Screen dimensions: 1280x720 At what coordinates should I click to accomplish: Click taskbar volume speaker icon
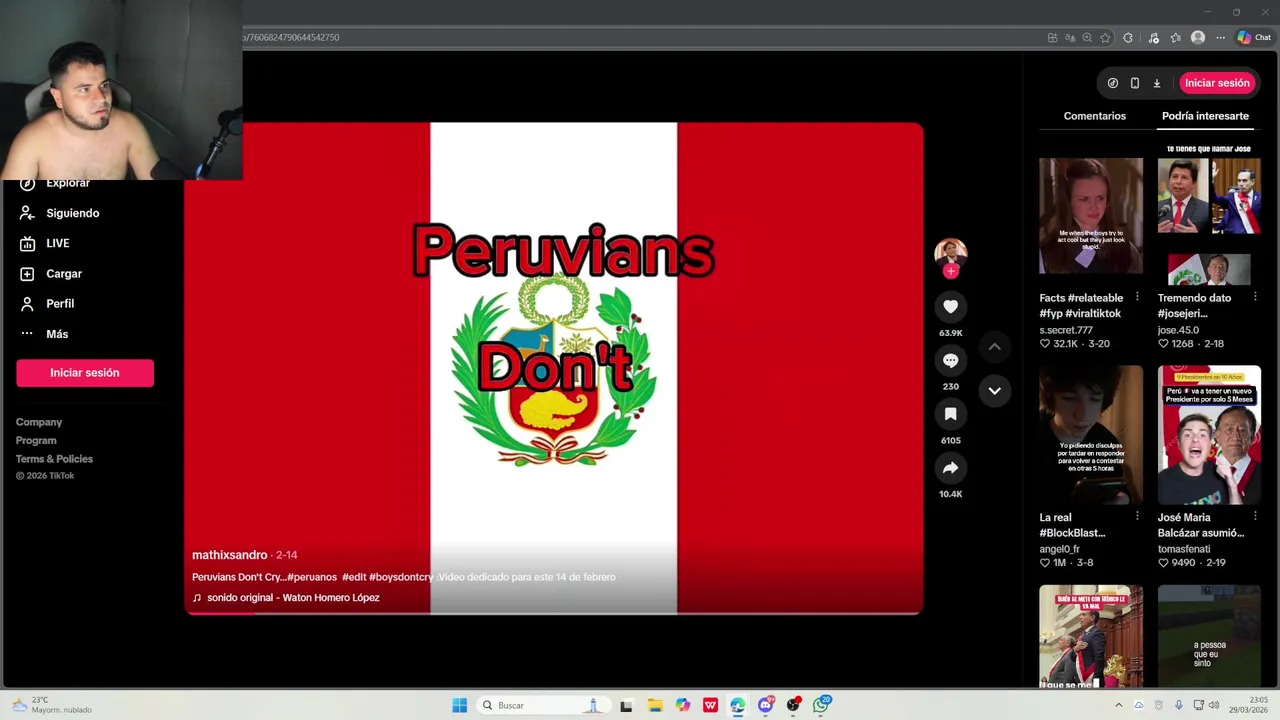click(1214, 705)
